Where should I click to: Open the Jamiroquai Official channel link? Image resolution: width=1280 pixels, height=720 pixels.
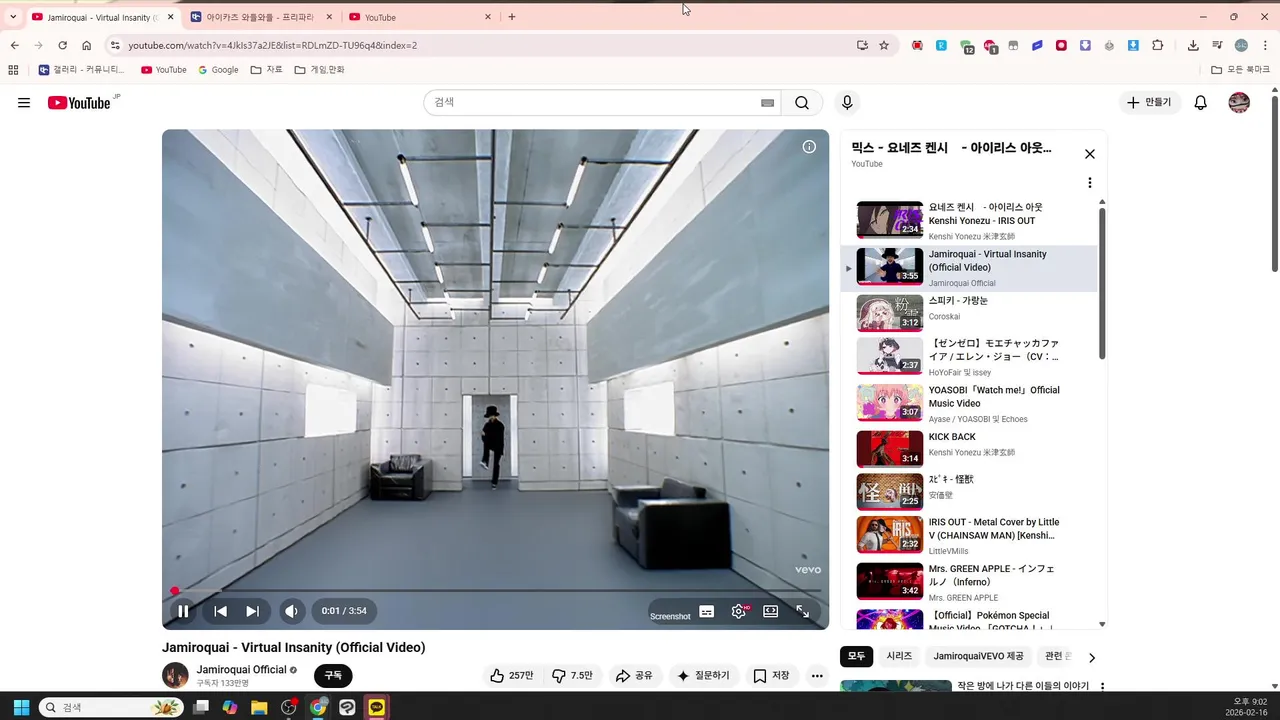pos(241,669)
